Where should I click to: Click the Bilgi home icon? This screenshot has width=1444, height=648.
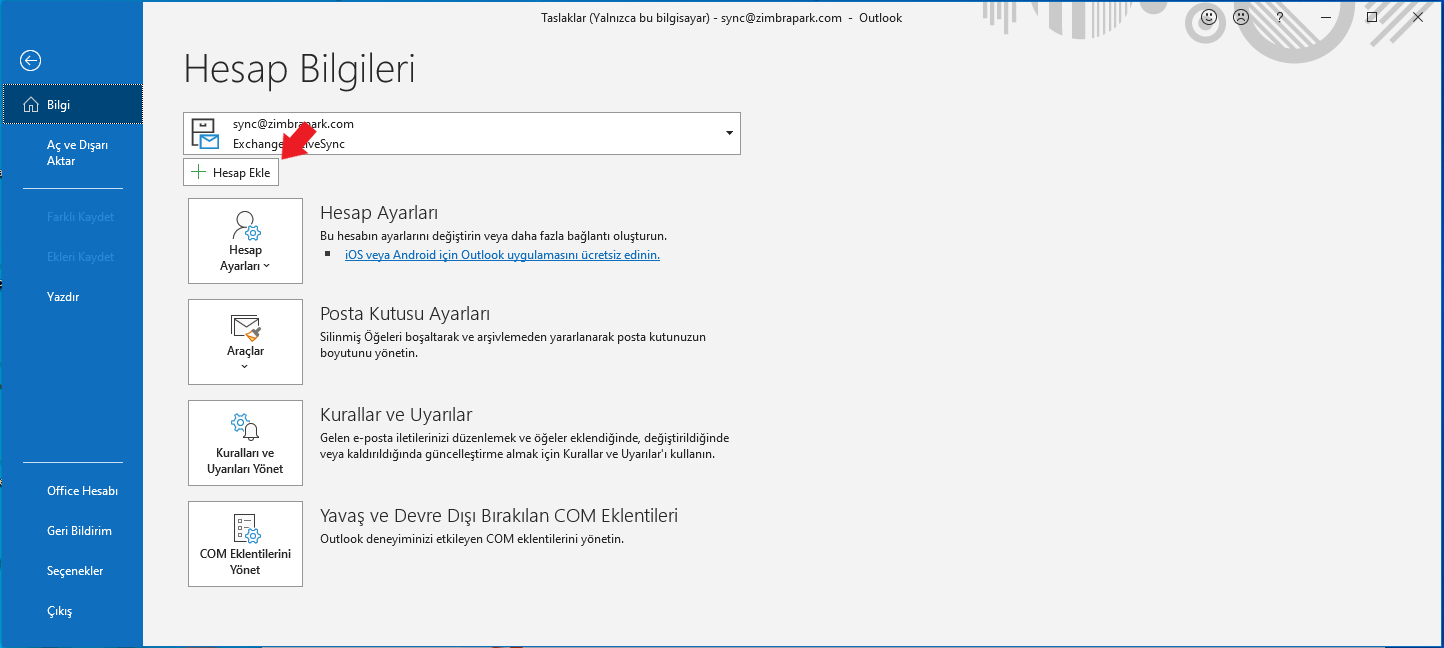tap(30, 105)
